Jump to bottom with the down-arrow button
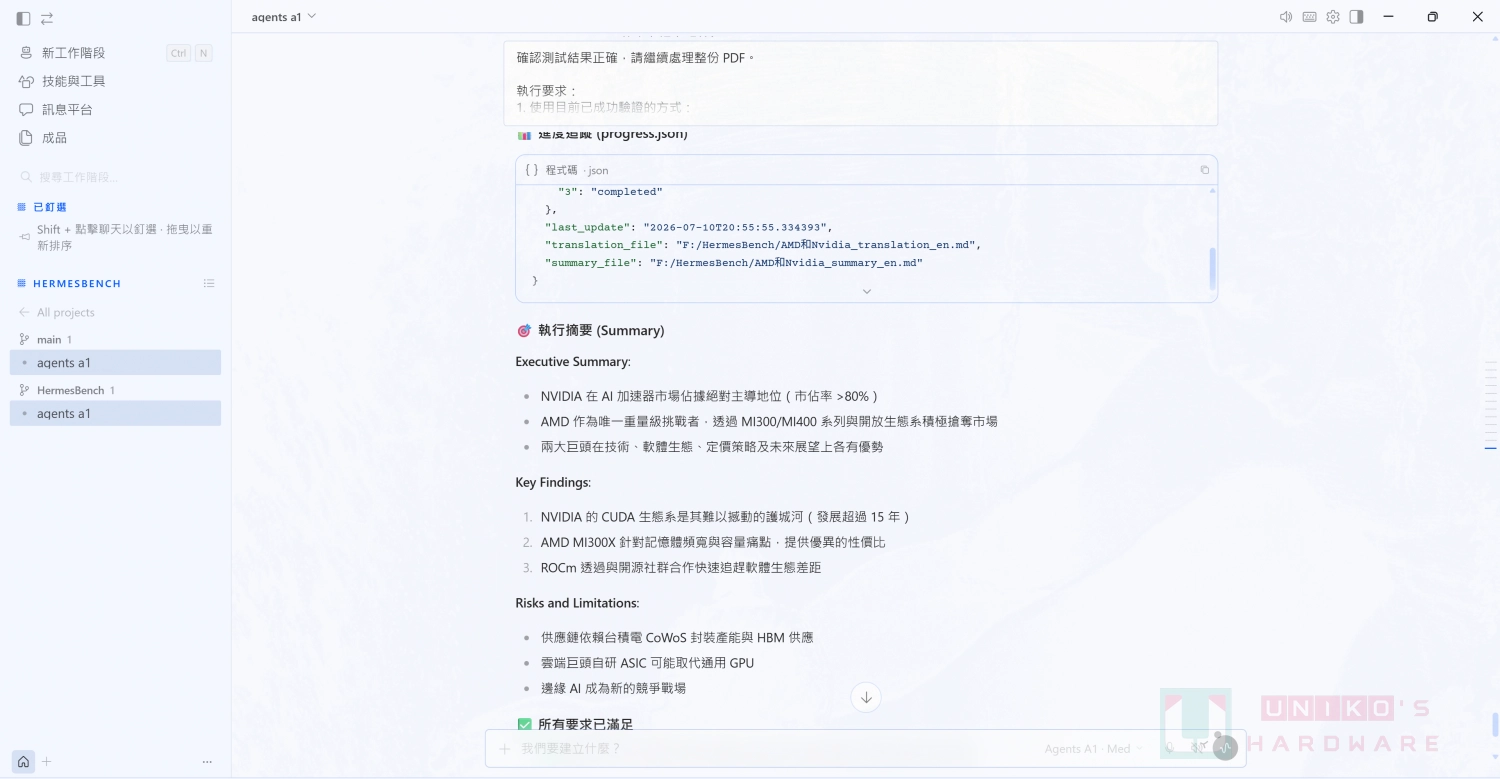 click(866, 697)
